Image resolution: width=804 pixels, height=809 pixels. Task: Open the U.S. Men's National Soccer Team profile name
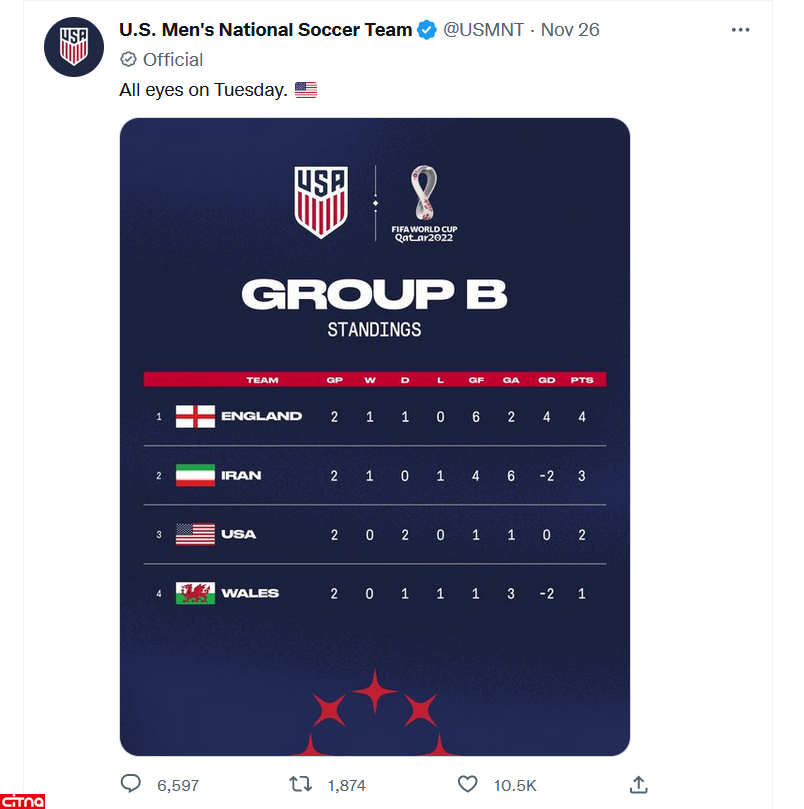coord(265,30)
